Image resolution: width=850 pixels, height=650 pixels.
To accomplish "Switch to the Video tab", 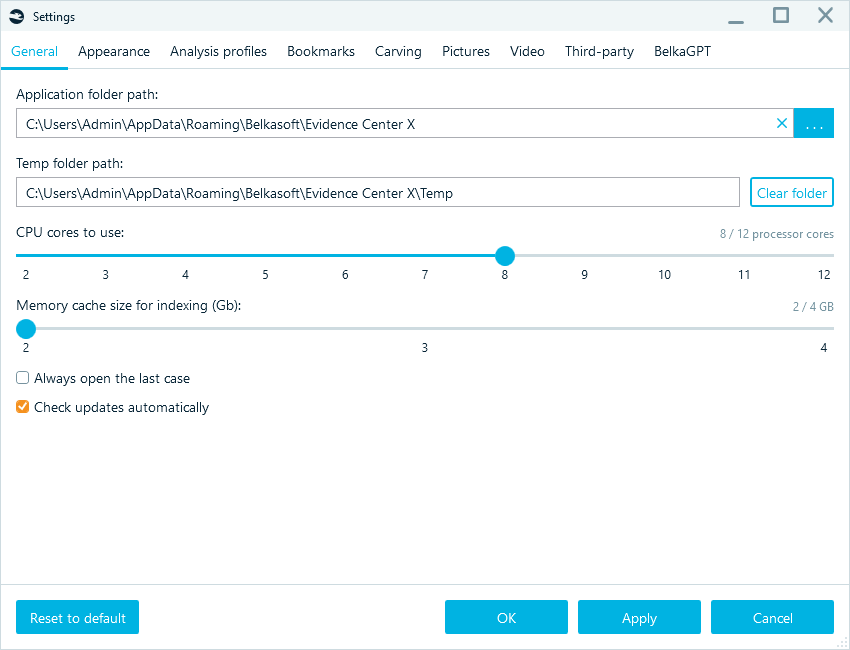I will 527,51.
